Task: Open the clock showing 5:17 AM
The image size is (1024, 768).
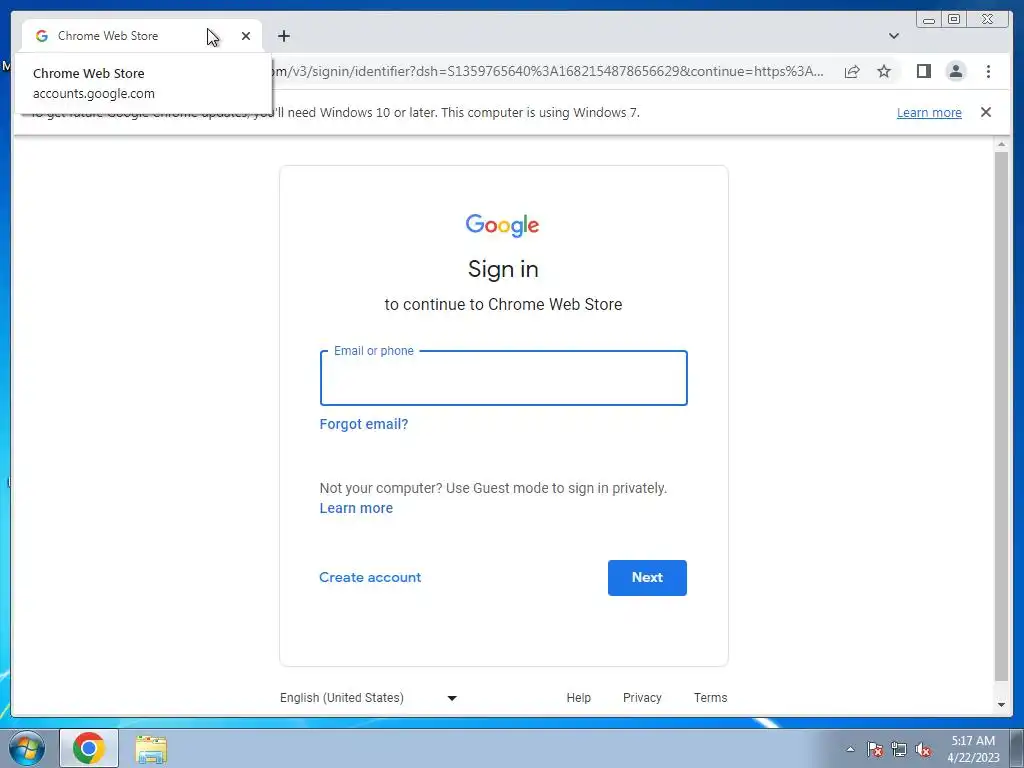Action: click(973, 749)
